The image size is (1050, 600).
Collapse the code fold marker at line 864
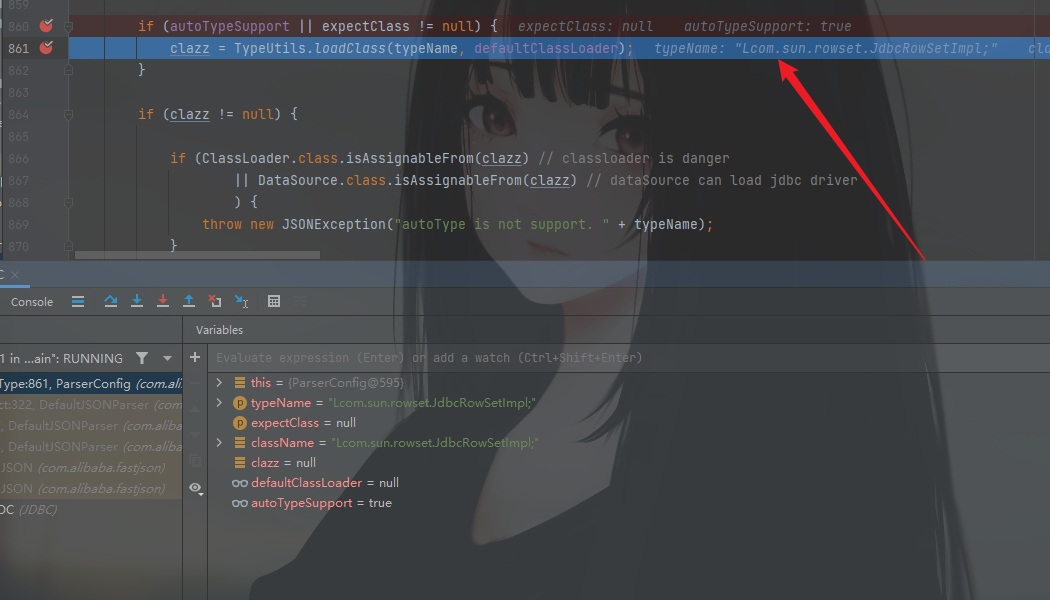68,115
